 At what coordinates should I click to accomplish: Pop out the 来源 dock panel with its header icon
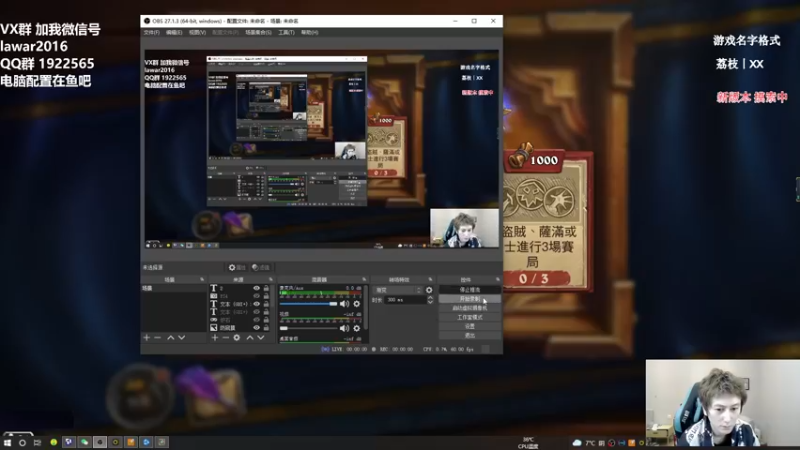pos(271,280)
